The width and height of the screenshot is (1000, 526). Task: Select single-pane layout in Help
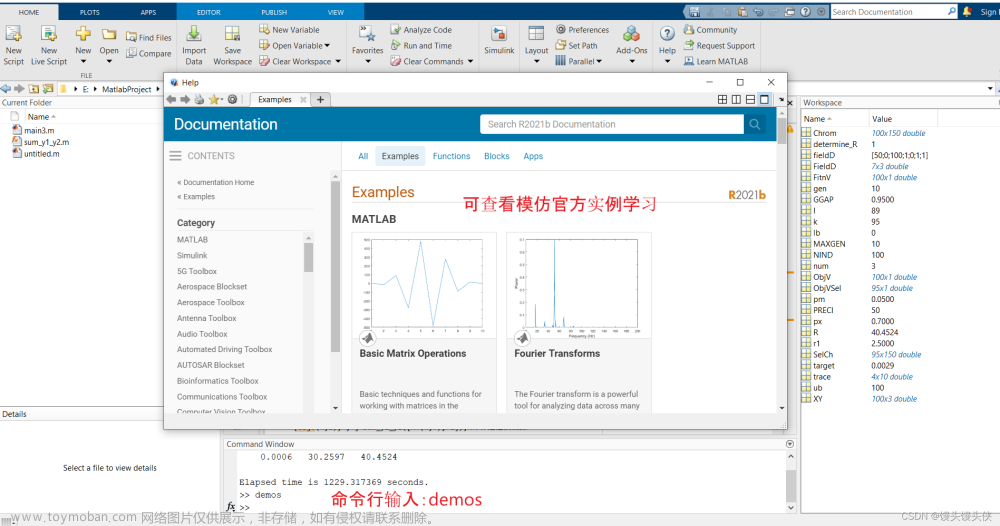click(x=764, y=99)
